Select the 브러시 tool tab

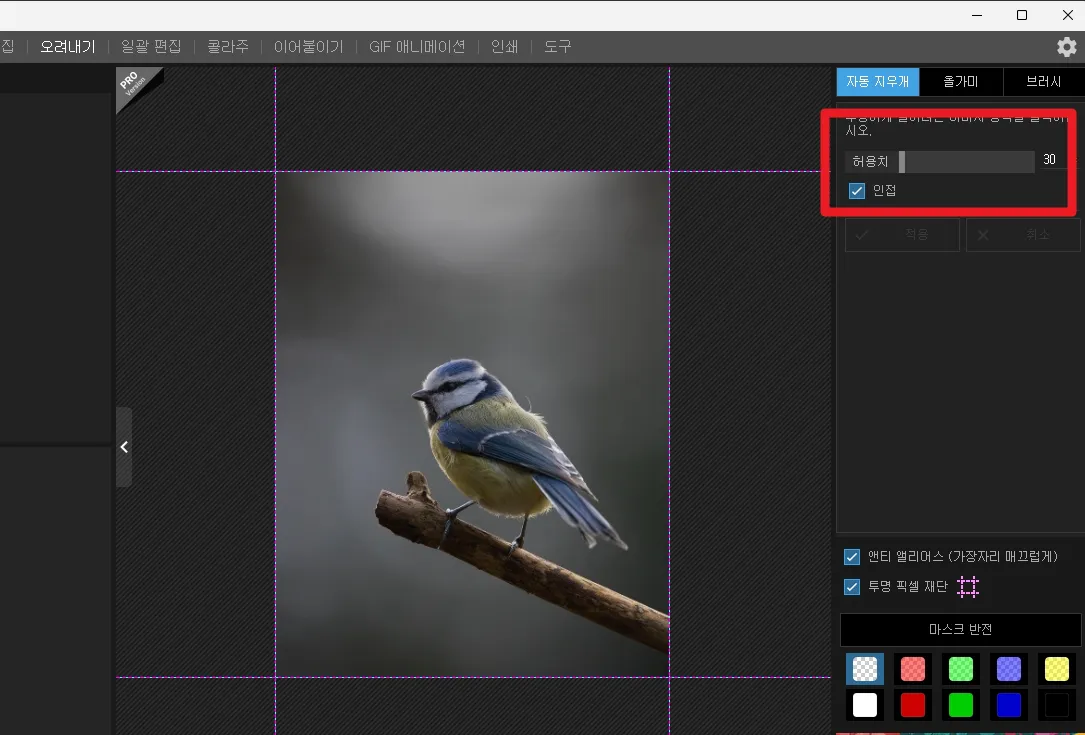click(1043, 82)
